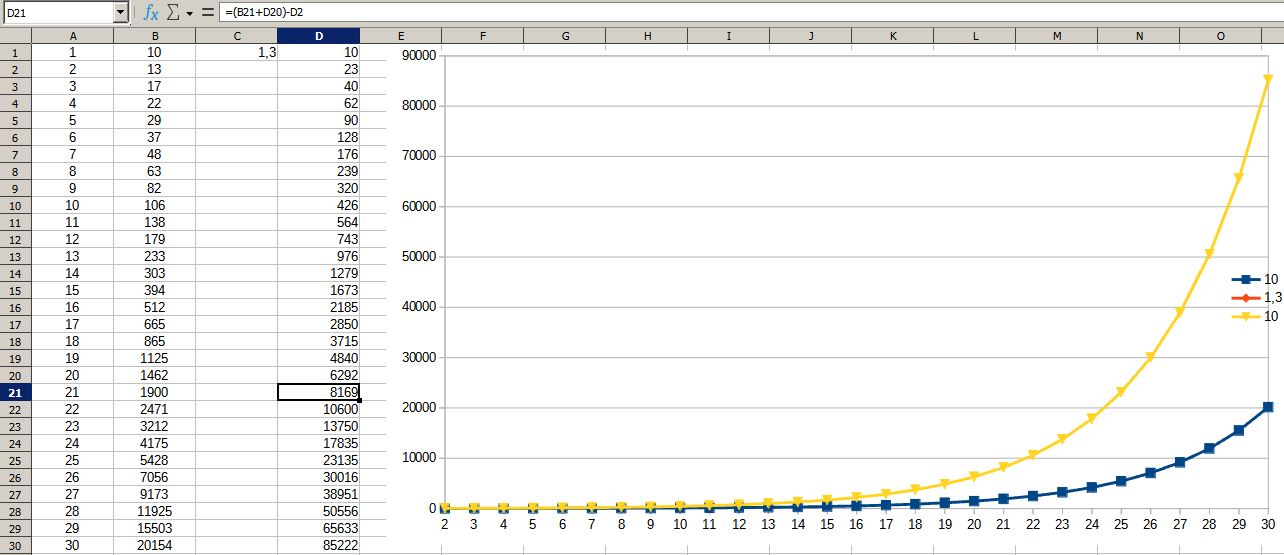Click the Sum sigma icon
Viewport: 1284px width, 555px height.
click(172, 13)
